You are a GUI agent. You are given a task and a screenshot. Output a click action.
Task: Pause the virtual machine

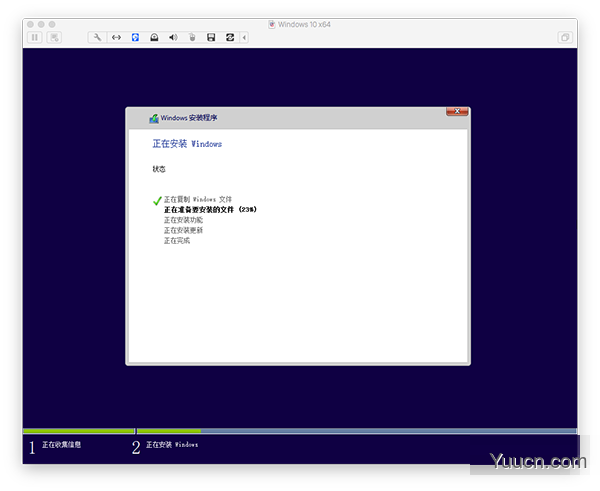coord(34,37)
